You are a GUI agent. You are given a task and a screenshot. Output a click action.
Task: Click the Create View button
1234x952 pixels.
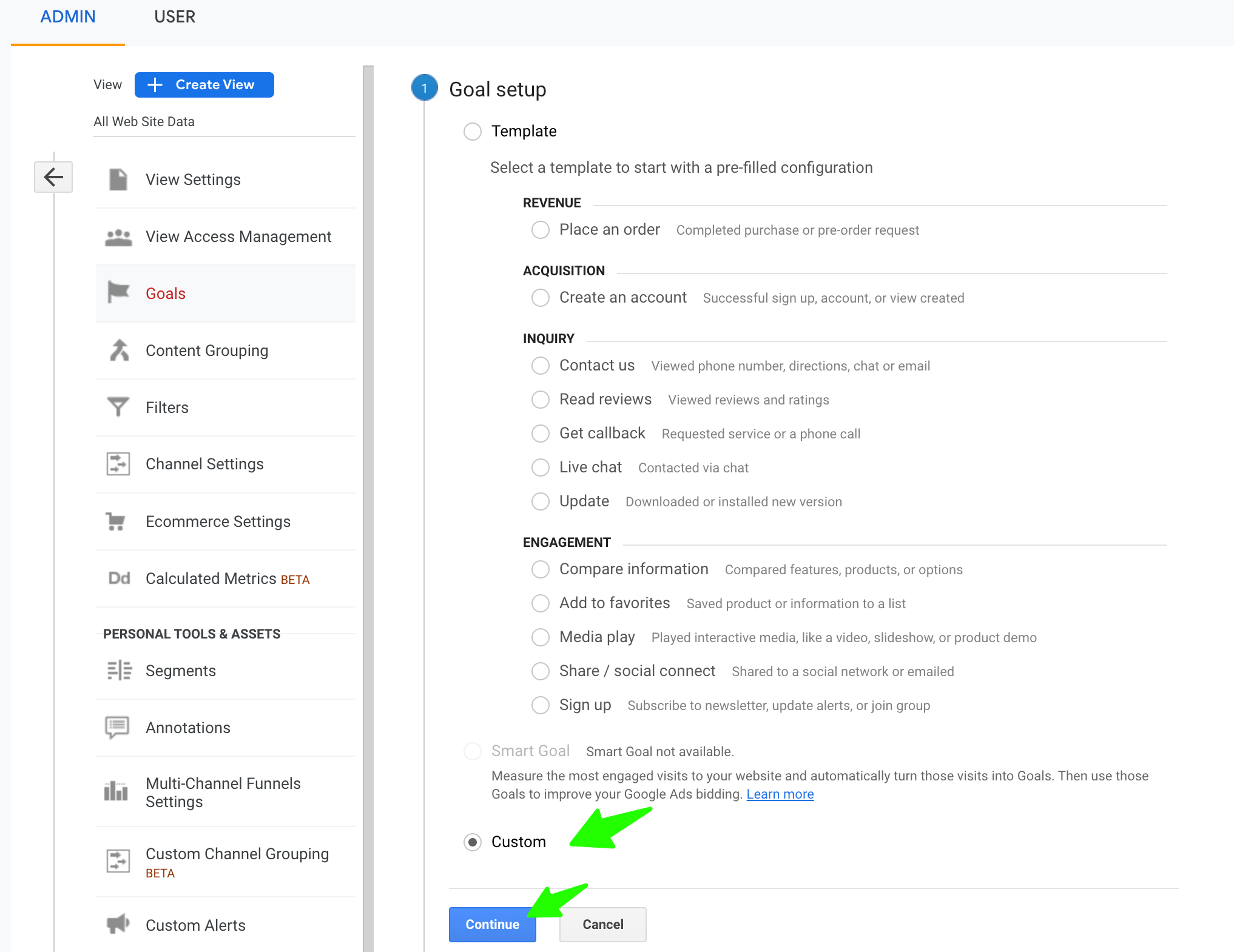pyautogui.click(x=204, y=85)
